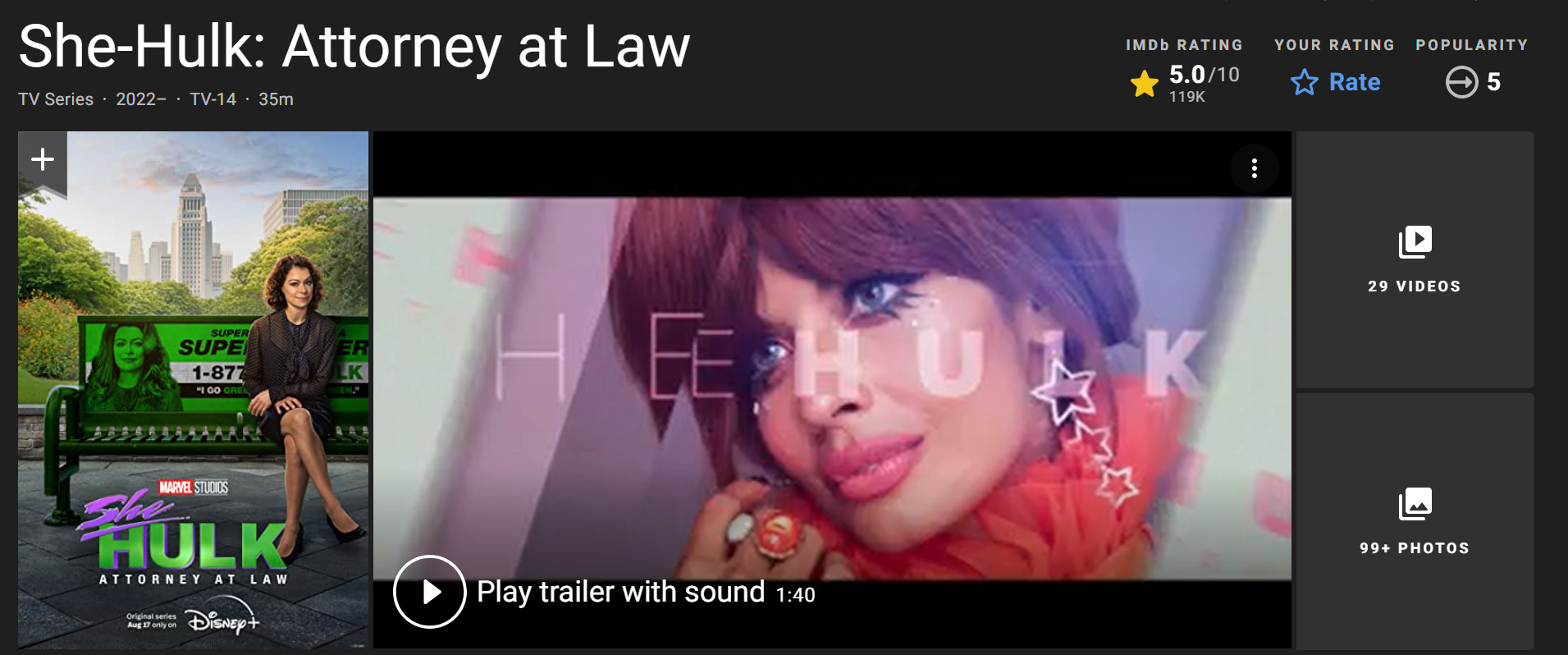
Task: Click the TV Series label
Action: [x=56, y=99]
